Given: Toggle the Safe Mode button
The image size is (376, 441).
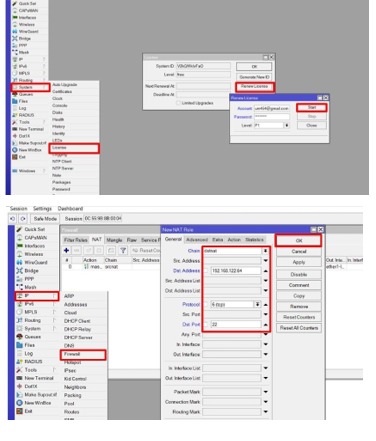Looking at the screenshot, I should (45, 219).
